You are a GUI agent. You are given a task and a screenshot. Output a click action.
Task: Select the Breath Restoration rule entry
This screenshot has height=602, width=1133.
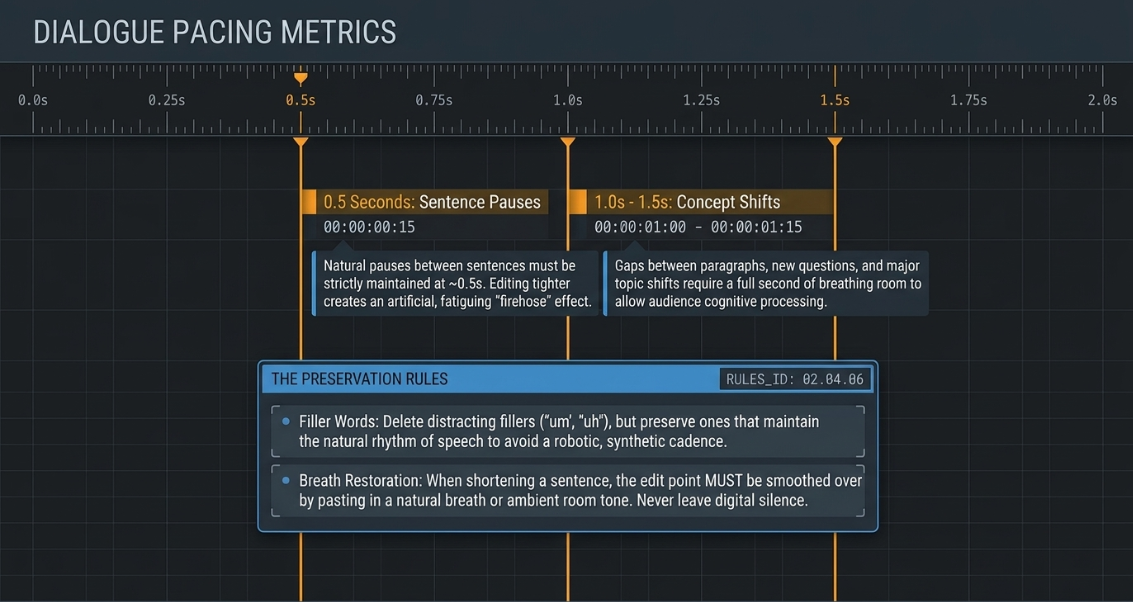568,490
